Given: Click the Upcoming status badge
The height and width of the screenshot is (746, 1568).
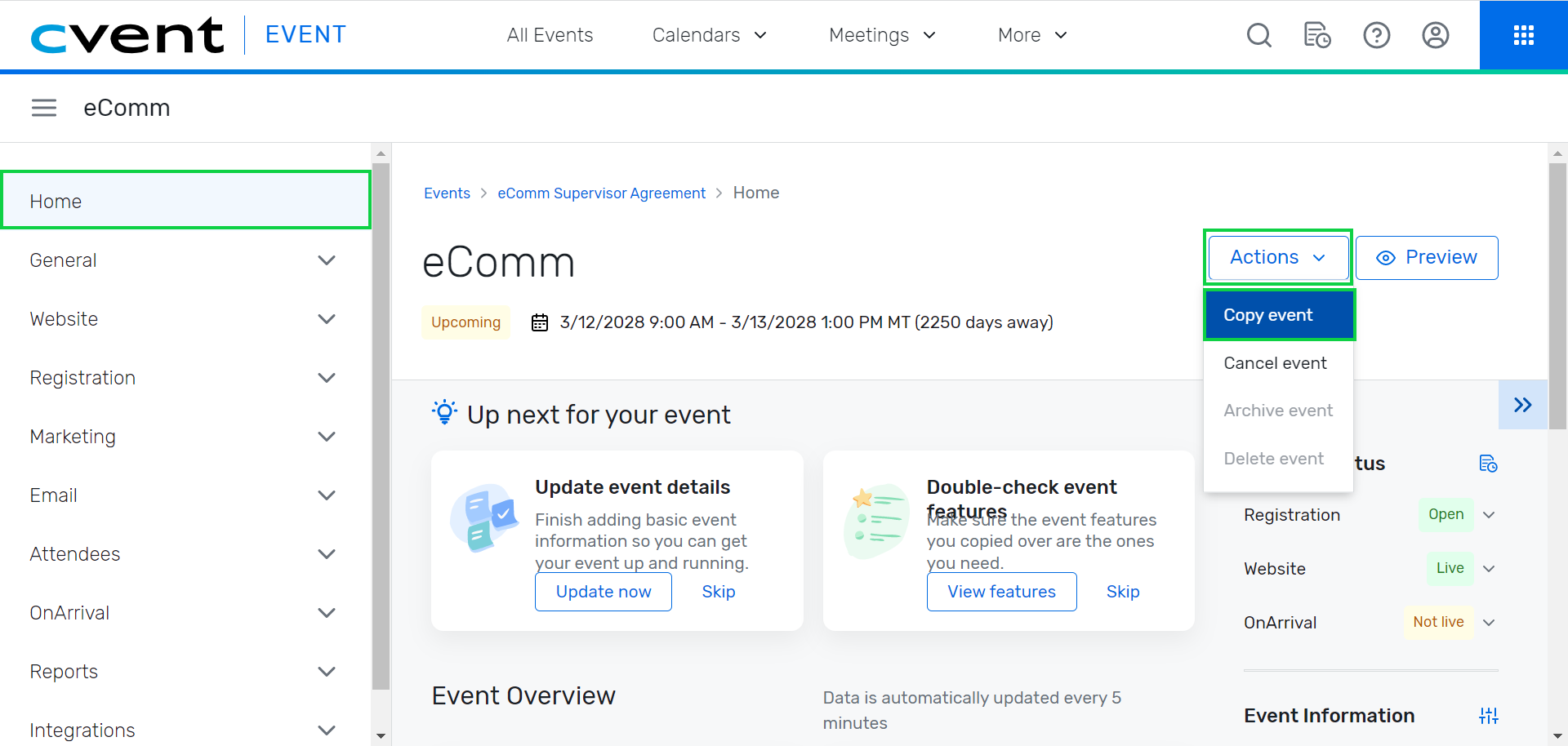Looking at the screenshot, I should tap(465, 322).
